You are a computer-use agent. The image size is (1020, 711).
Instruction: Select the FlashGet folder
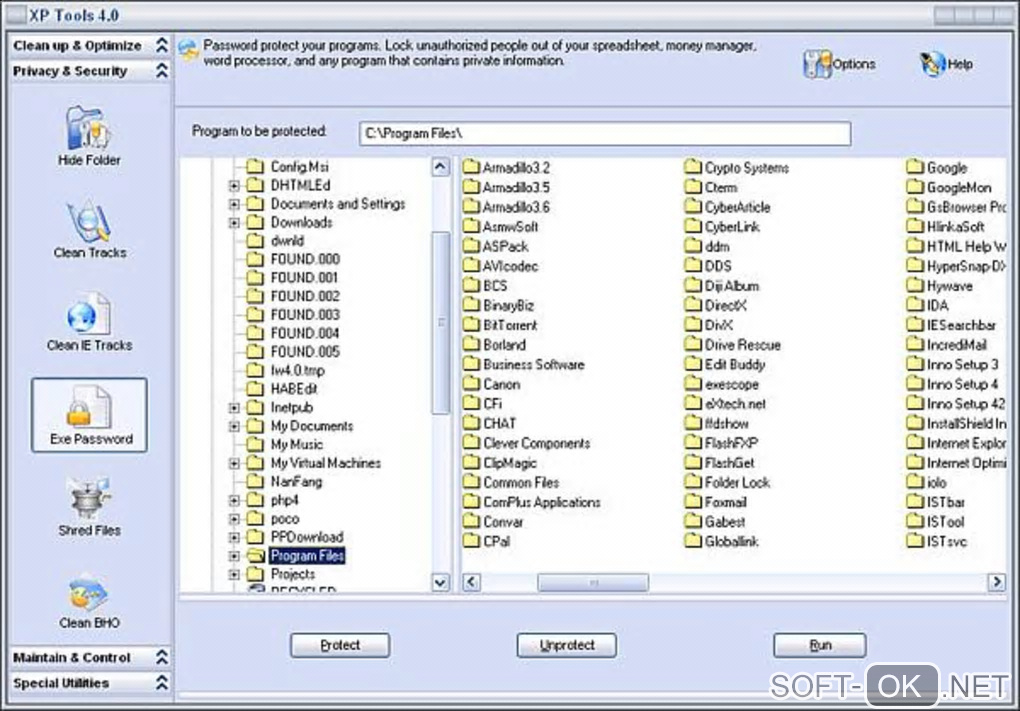tap(719, 463)
